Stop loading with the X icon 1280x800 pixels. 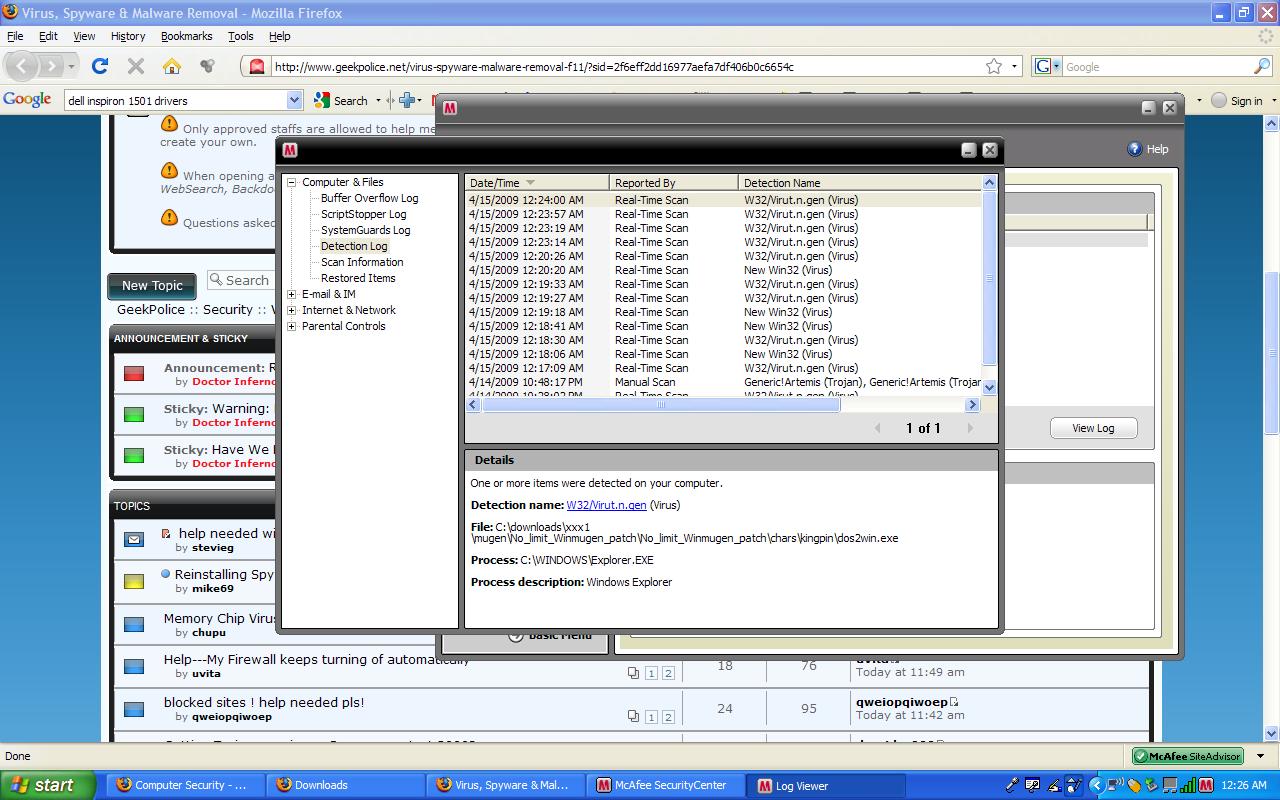click(136, 66)
